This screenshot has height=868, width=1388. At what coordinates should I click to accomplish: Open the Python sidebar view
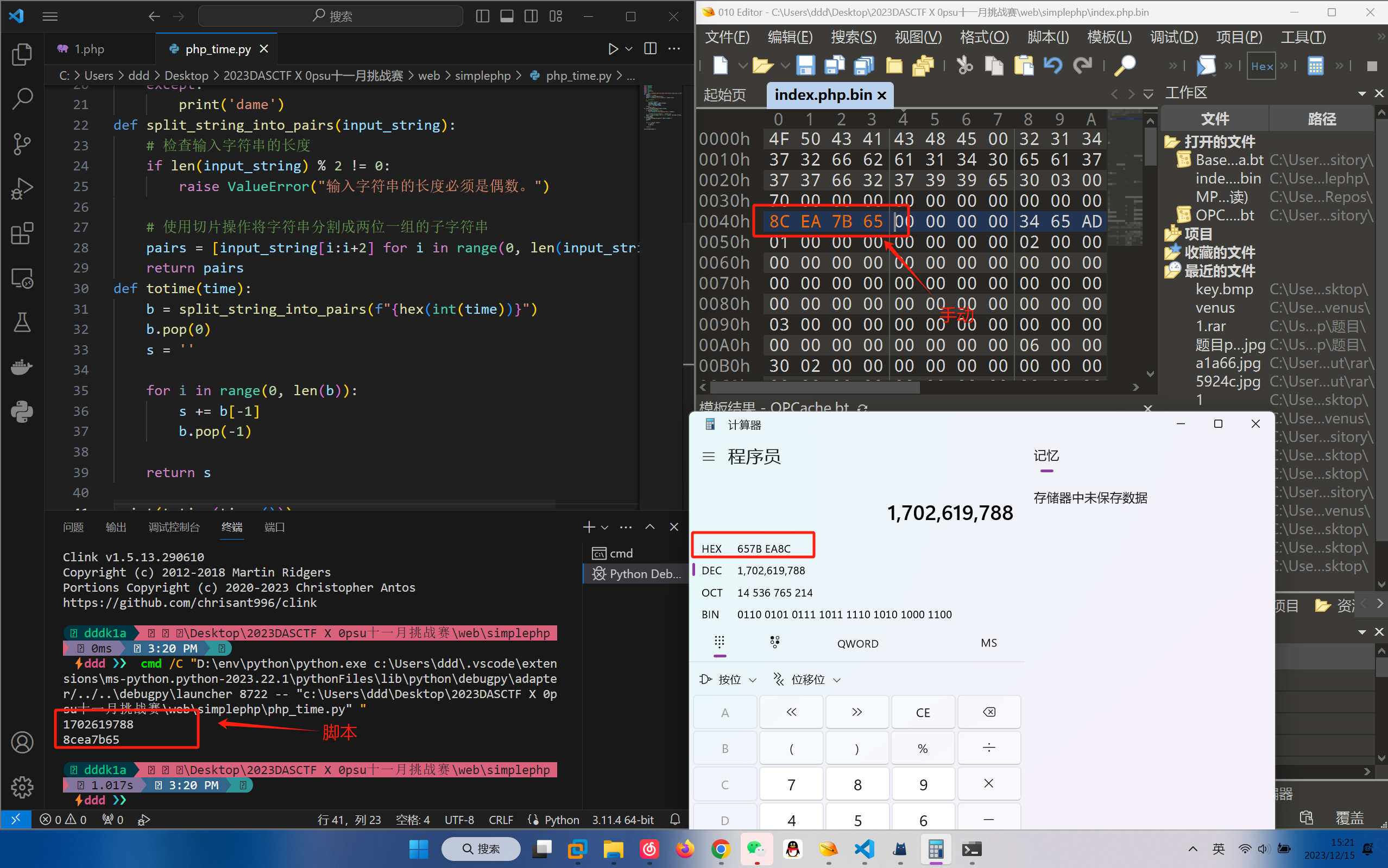click(x=22, y=411)
